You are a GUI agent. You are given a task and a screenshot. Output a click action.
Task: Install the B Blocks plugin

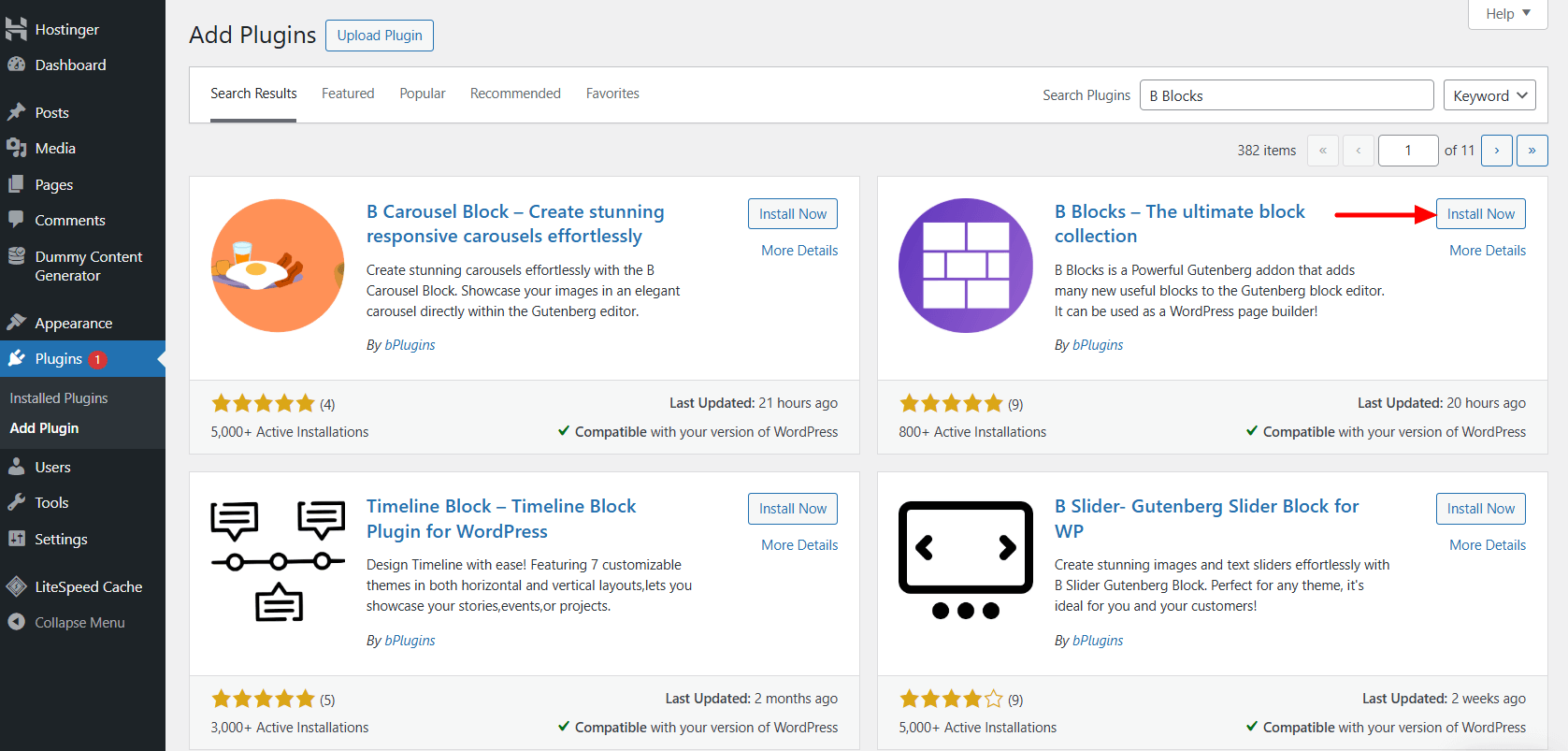1481,214
